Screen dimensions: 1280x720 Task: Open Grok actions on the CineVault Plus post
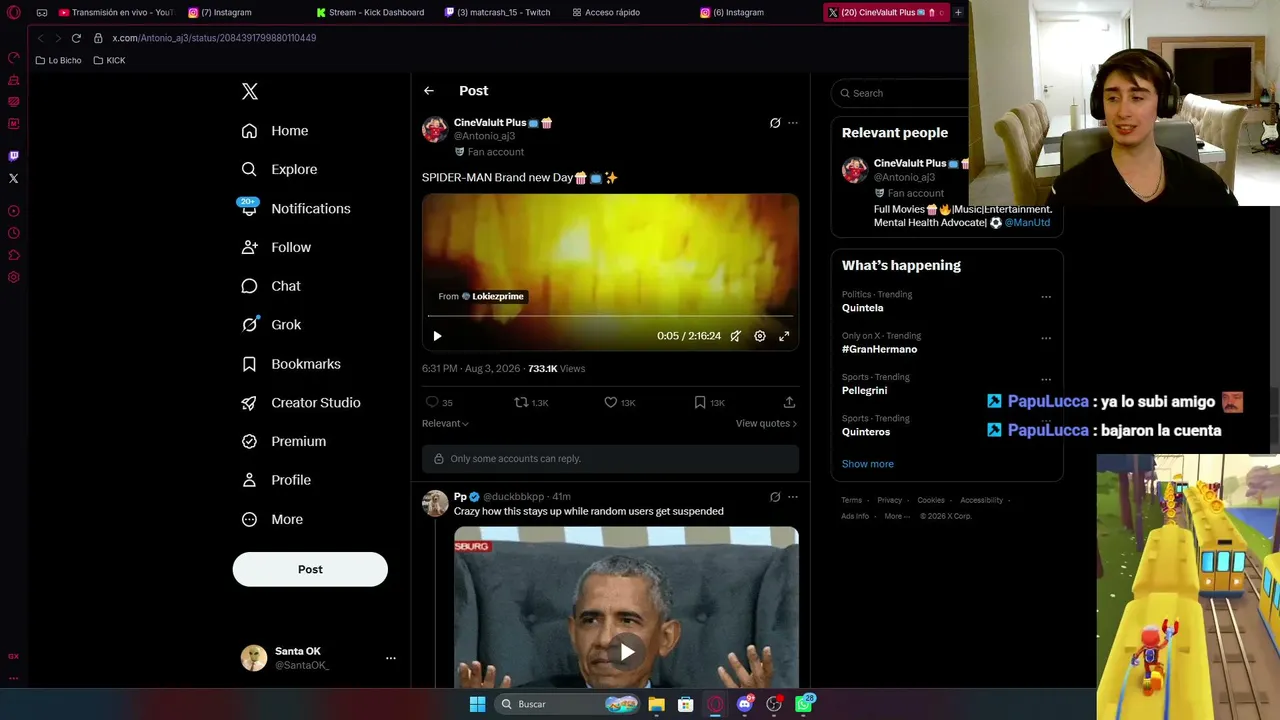coord(775,123)
